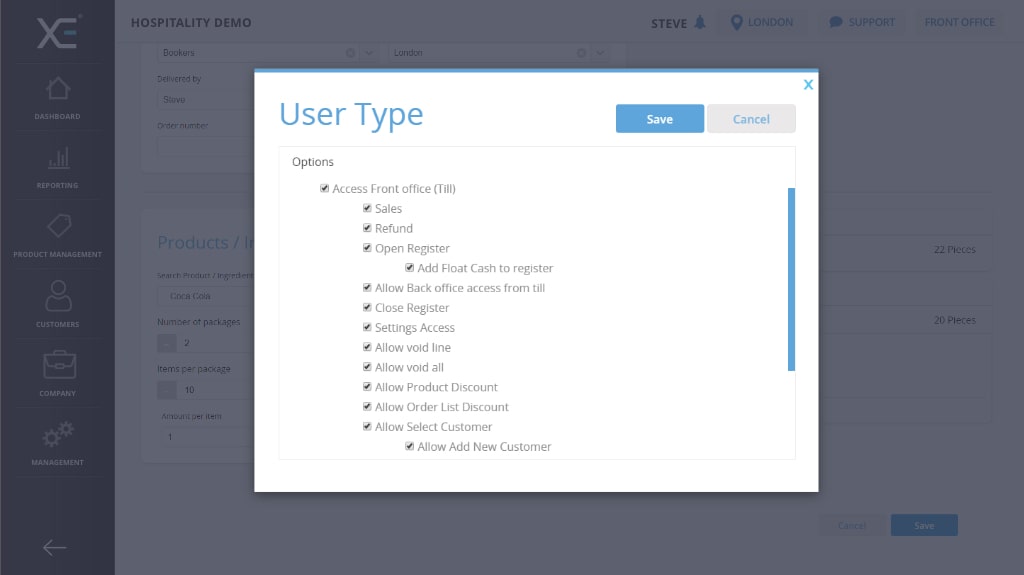Click the XE logo
Viewport: 1024px width, 575px height.
pos(57,31)
